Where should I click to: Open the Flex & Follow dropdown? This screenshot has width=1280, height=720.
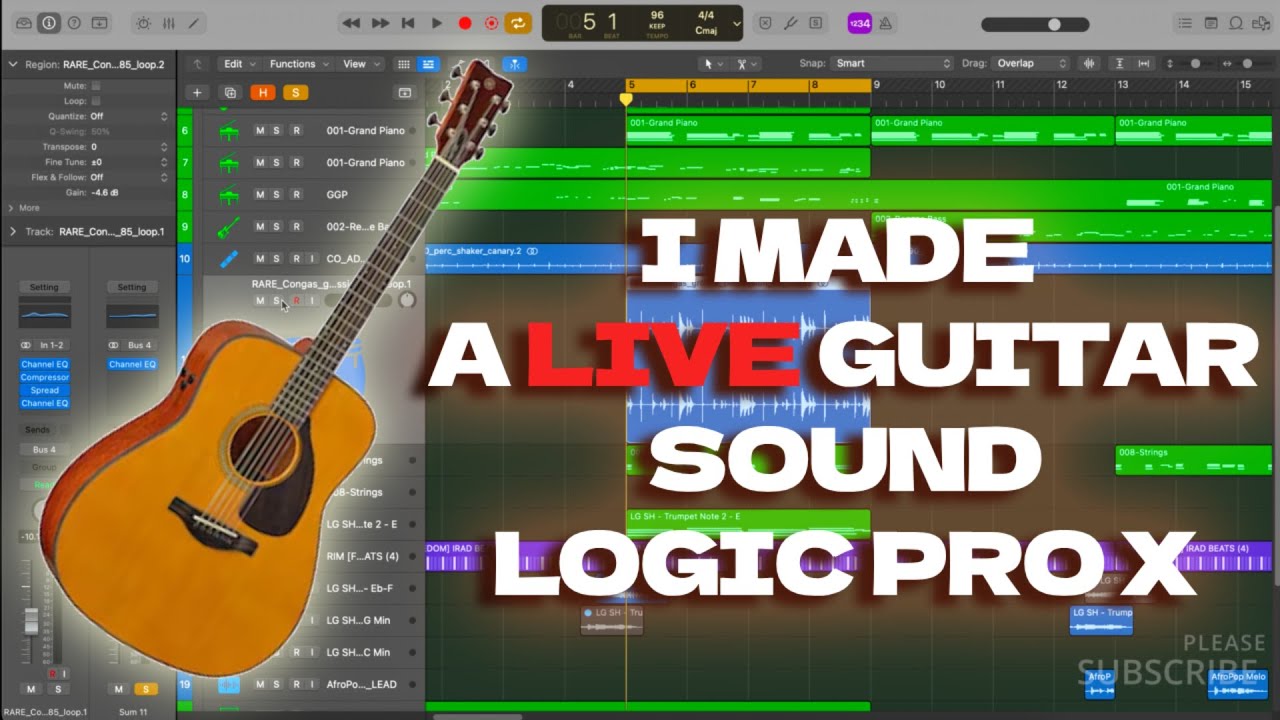[x=129, y=177]
